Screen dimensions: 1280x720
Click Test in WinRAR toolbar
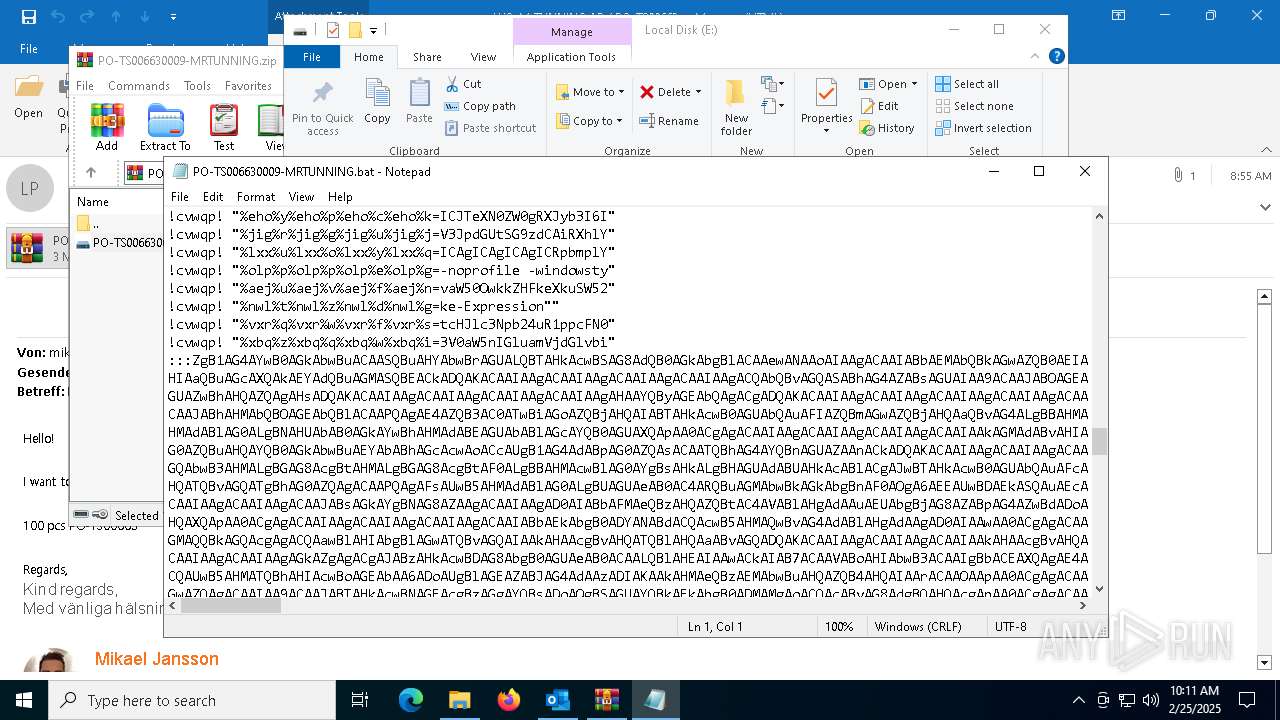tap(224, 128)
